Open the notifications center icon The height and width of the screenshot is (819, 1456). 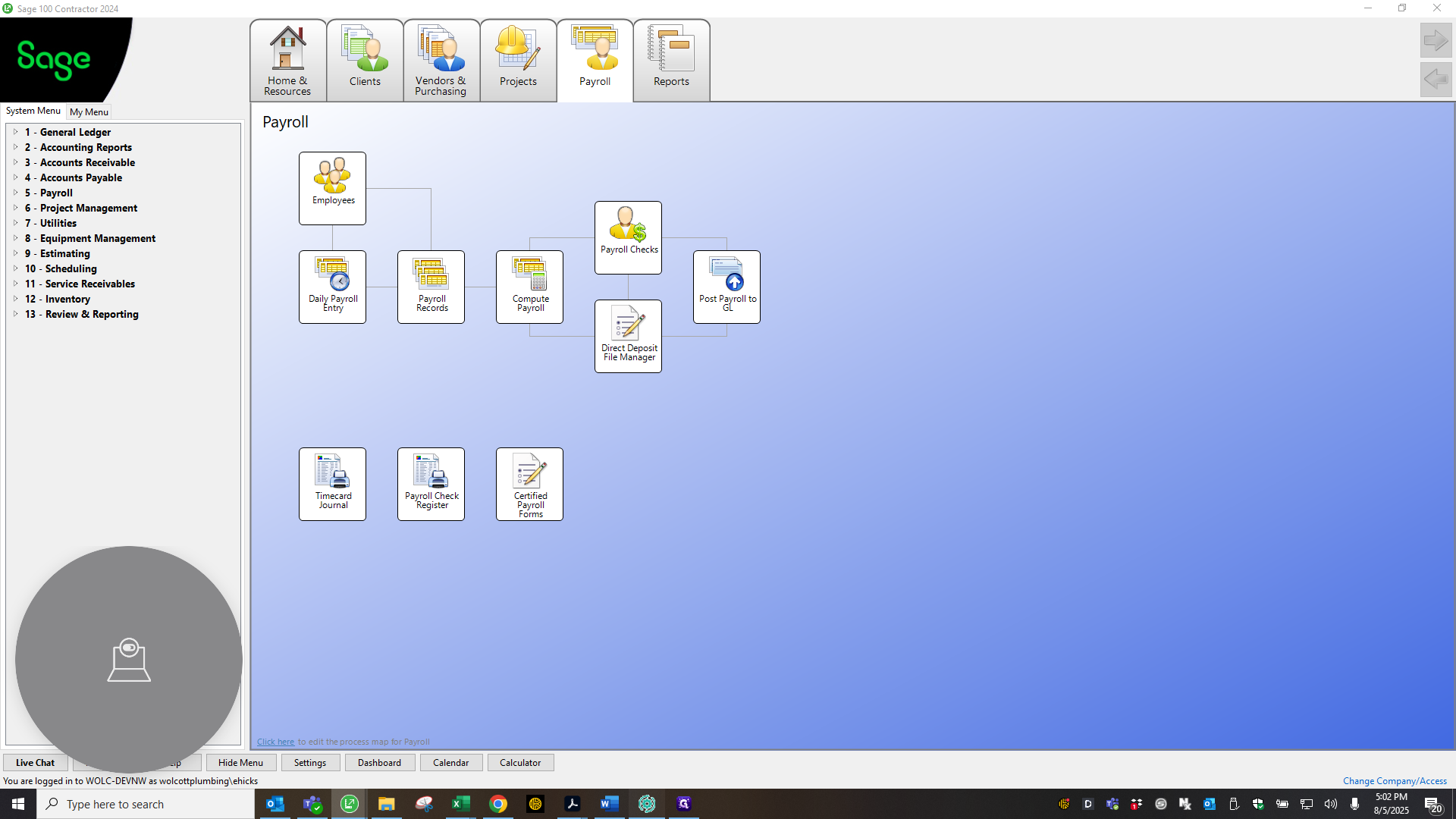click(x=1432, y=804)
